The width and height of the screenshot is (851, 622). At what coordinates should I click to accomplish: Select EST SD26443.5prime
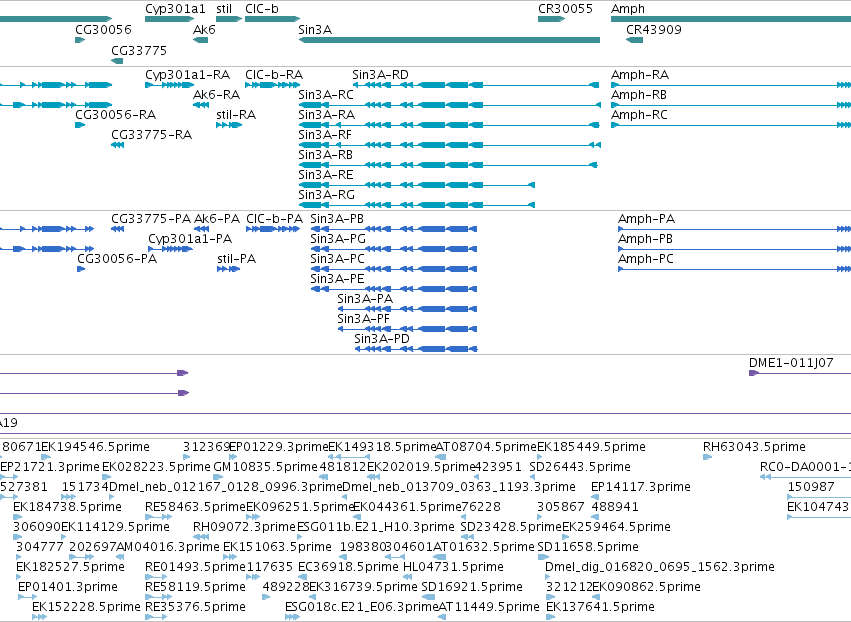580,467
